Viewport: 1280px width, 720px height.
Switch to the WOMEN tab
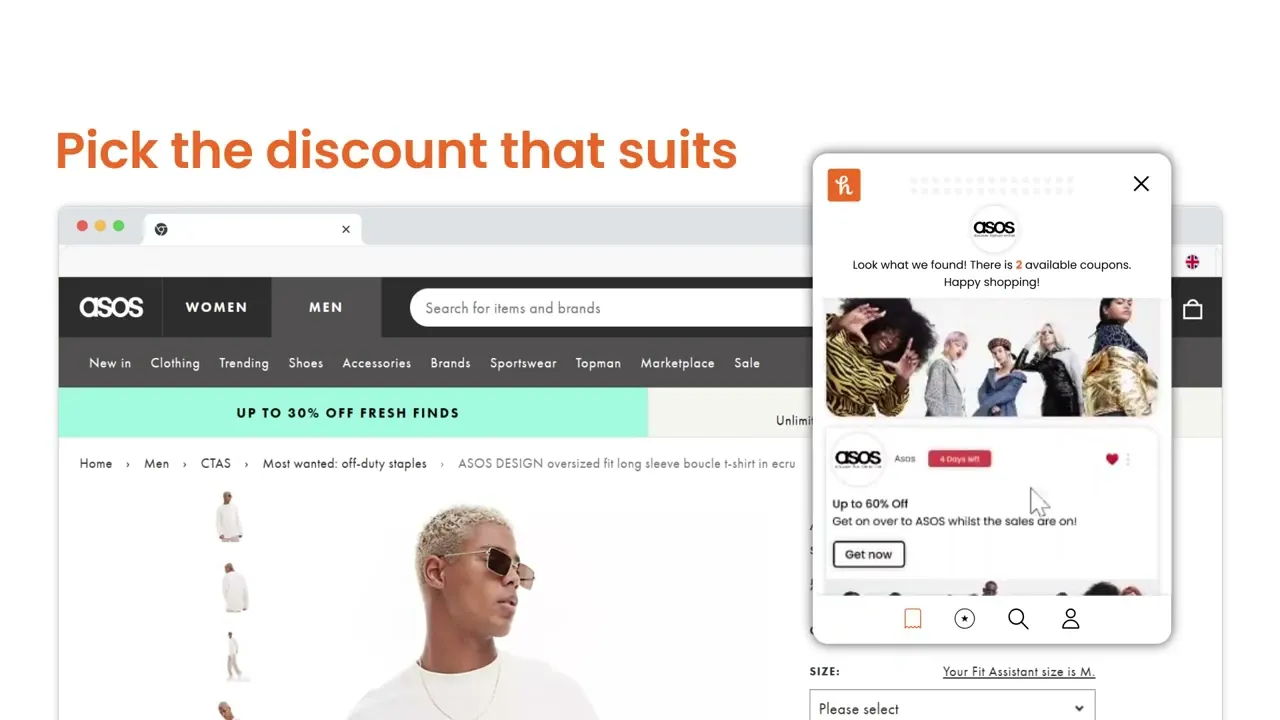(x=216, y=307)
